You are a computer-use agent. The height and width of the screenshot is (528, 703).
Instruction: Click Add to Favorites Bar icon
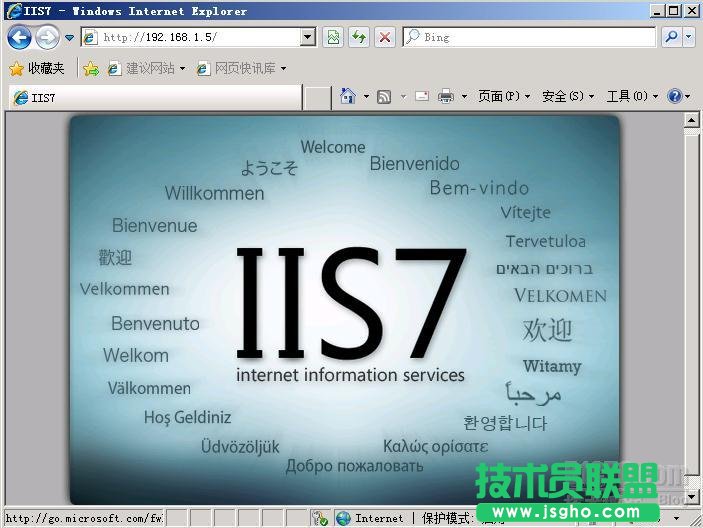[91, 69]
